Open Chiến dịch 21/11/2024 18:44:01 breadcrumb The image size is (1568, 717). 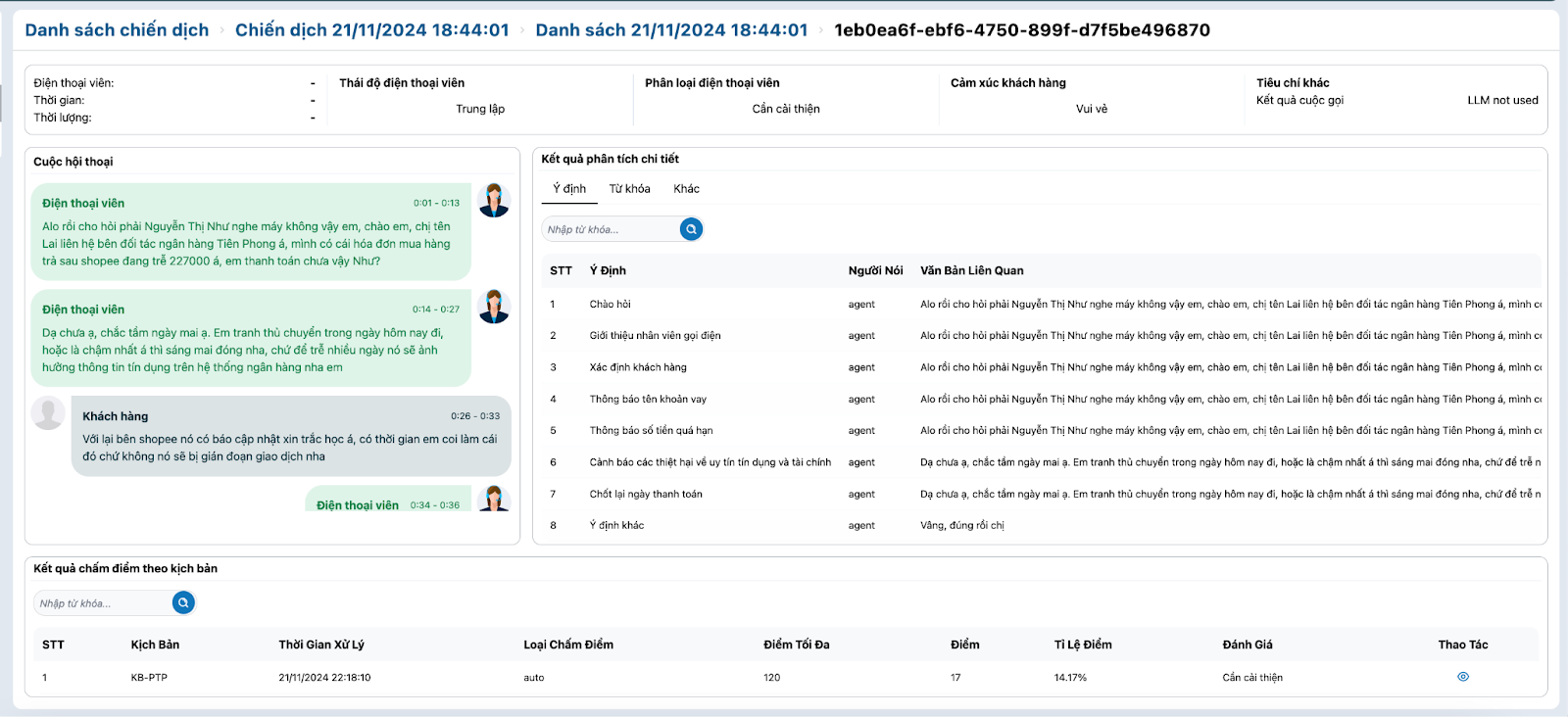(372, 30)
